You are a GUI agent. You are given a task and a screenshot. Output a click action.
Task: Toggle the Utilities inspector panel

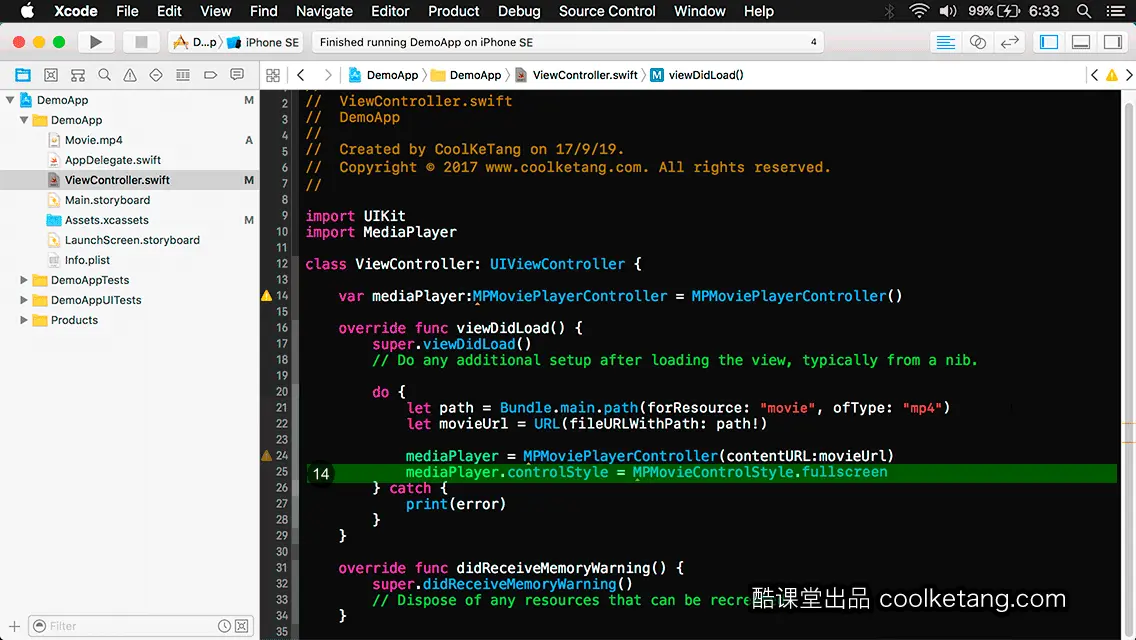tap(1112, 42)
